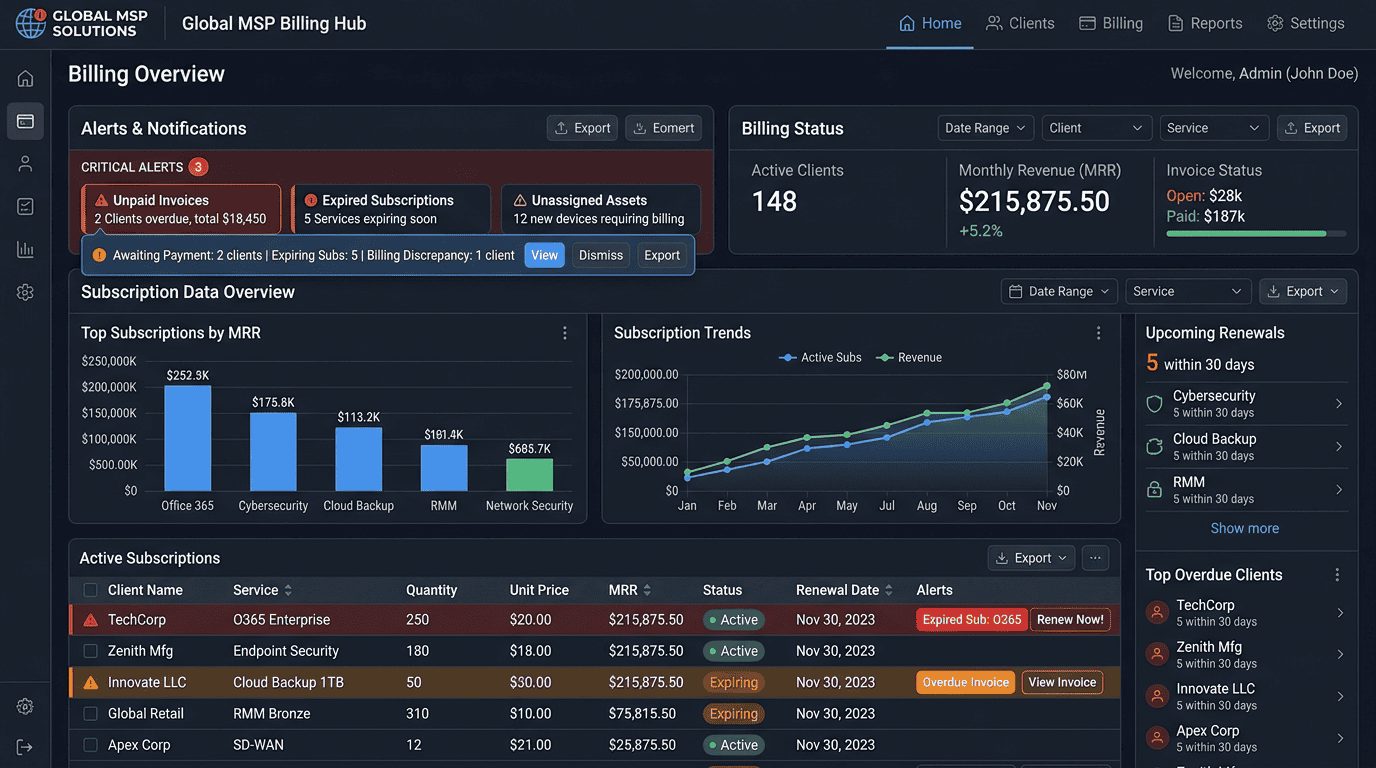Tick the Global Retail row checkbox

91,714
